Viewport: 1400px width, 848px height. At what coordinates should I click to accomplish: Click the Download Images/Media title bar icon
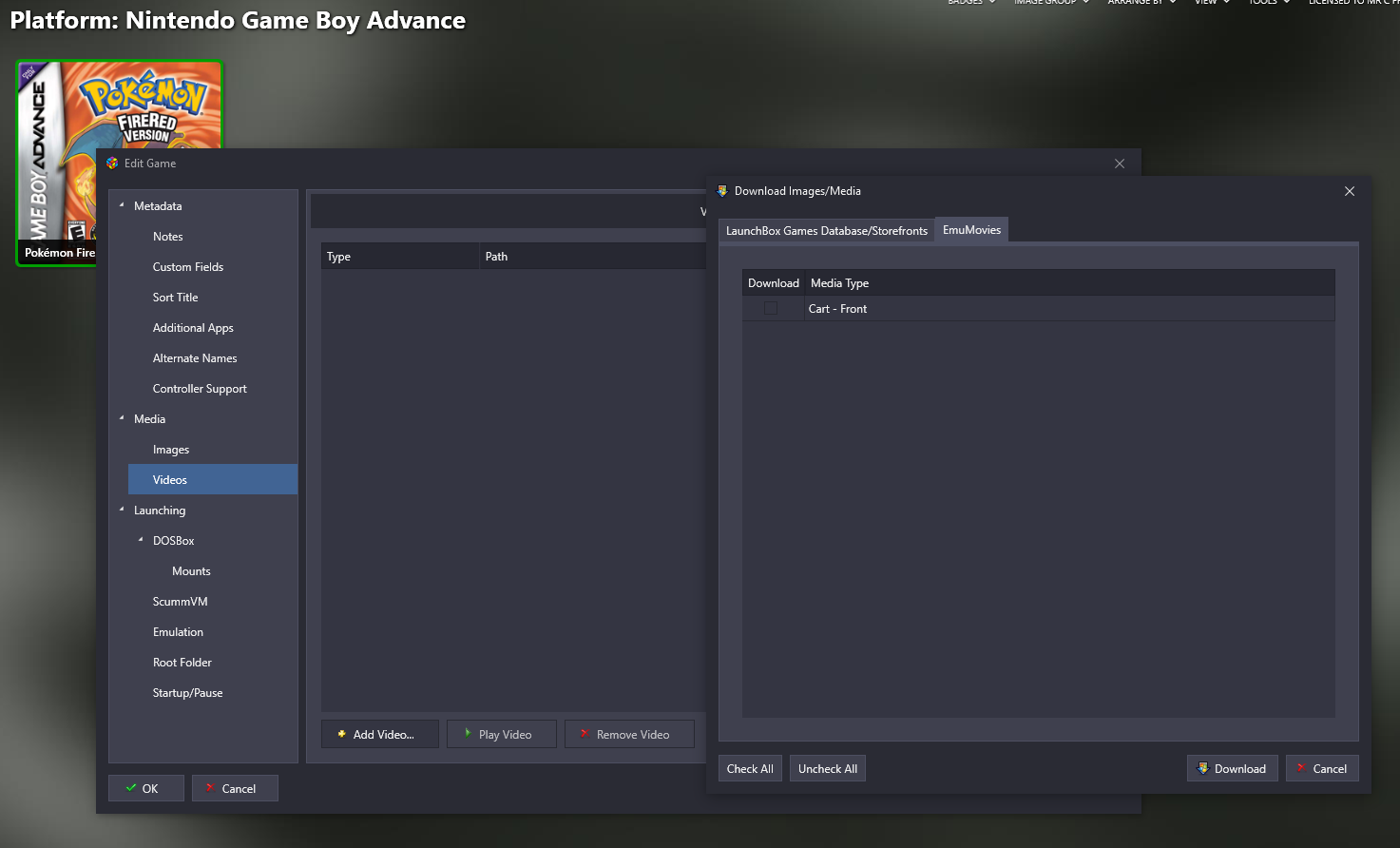(x=722, y=191)
